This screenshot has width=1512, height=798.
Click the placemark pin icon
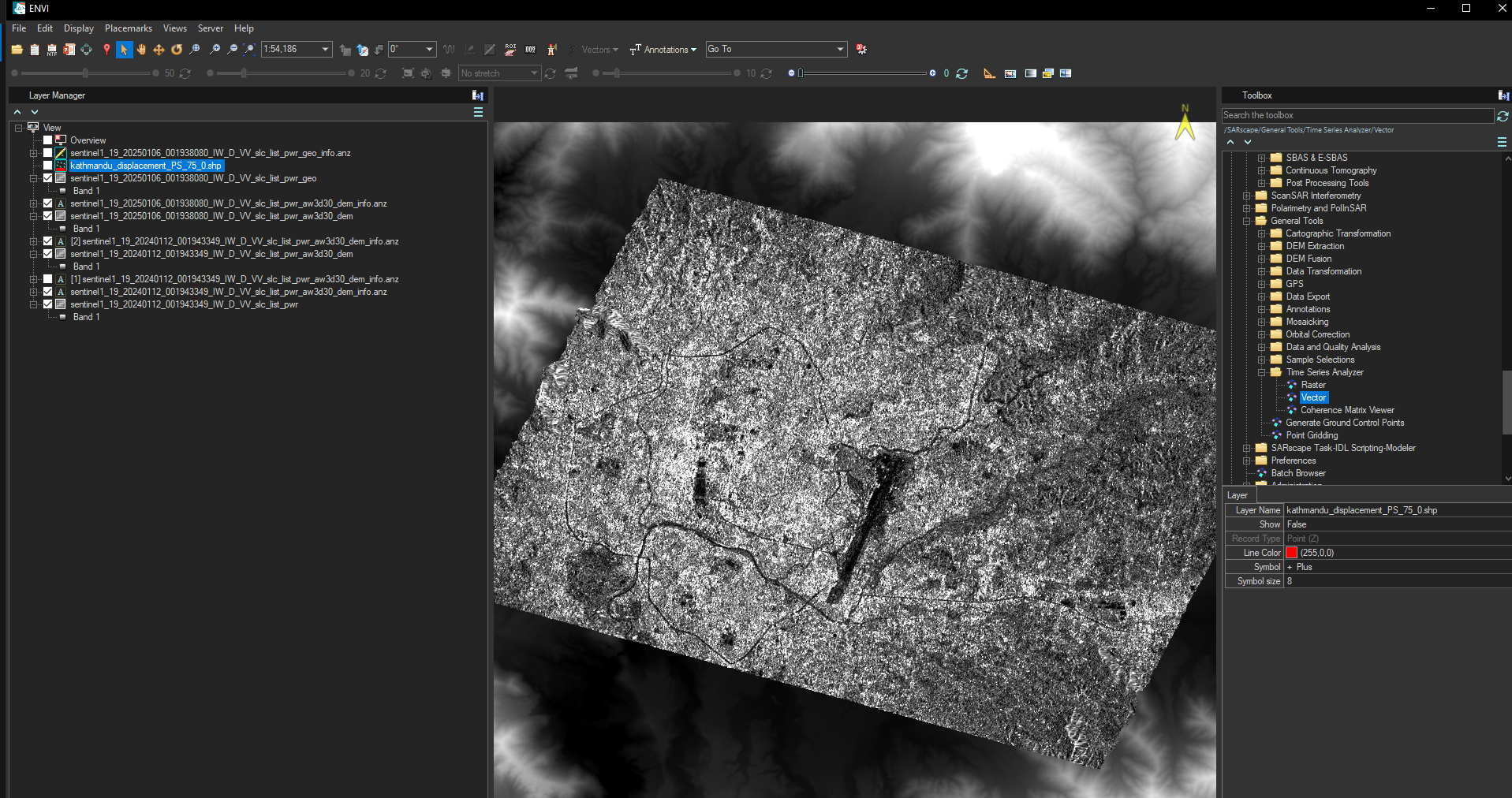pos(106,50)
